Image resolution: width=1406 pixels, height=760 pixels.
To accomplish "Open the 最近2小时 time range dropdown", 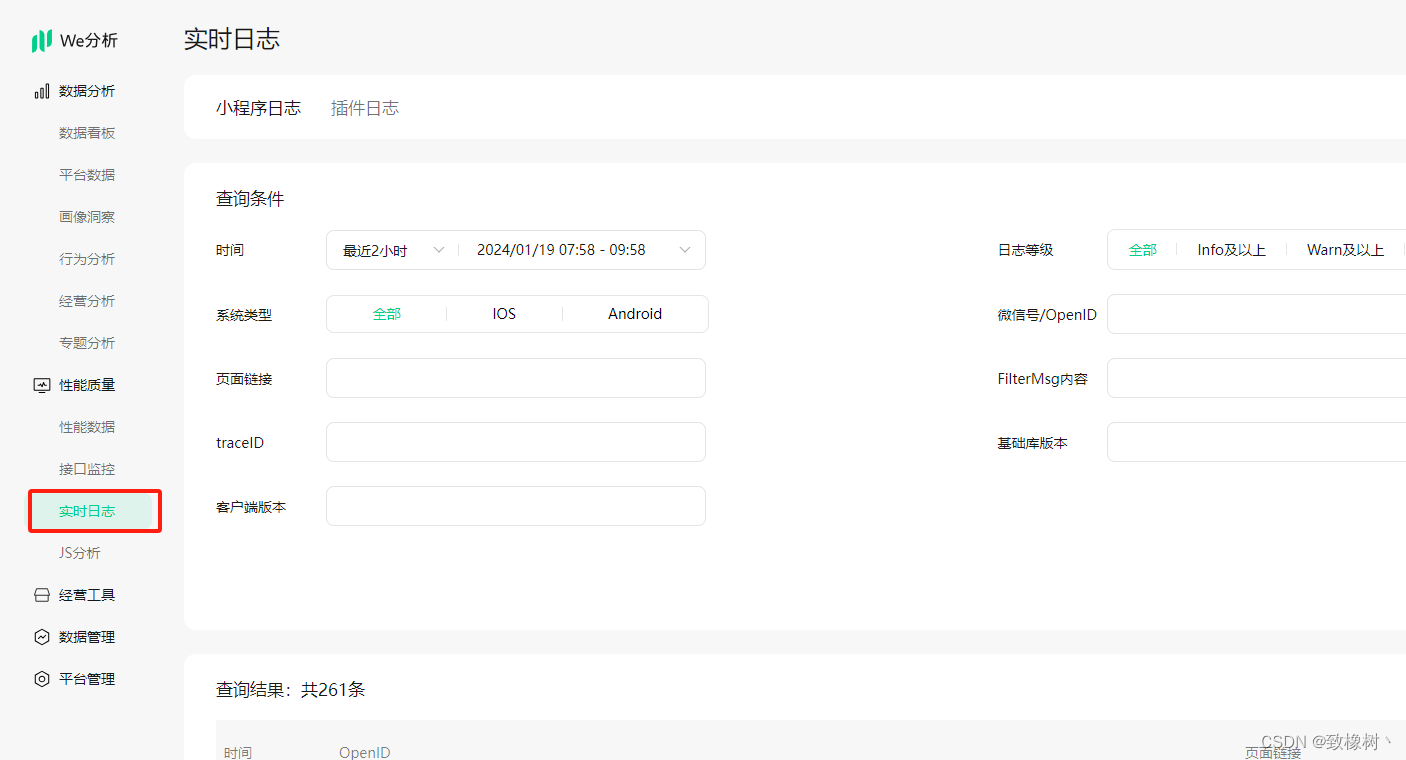I will pos(393,250).
